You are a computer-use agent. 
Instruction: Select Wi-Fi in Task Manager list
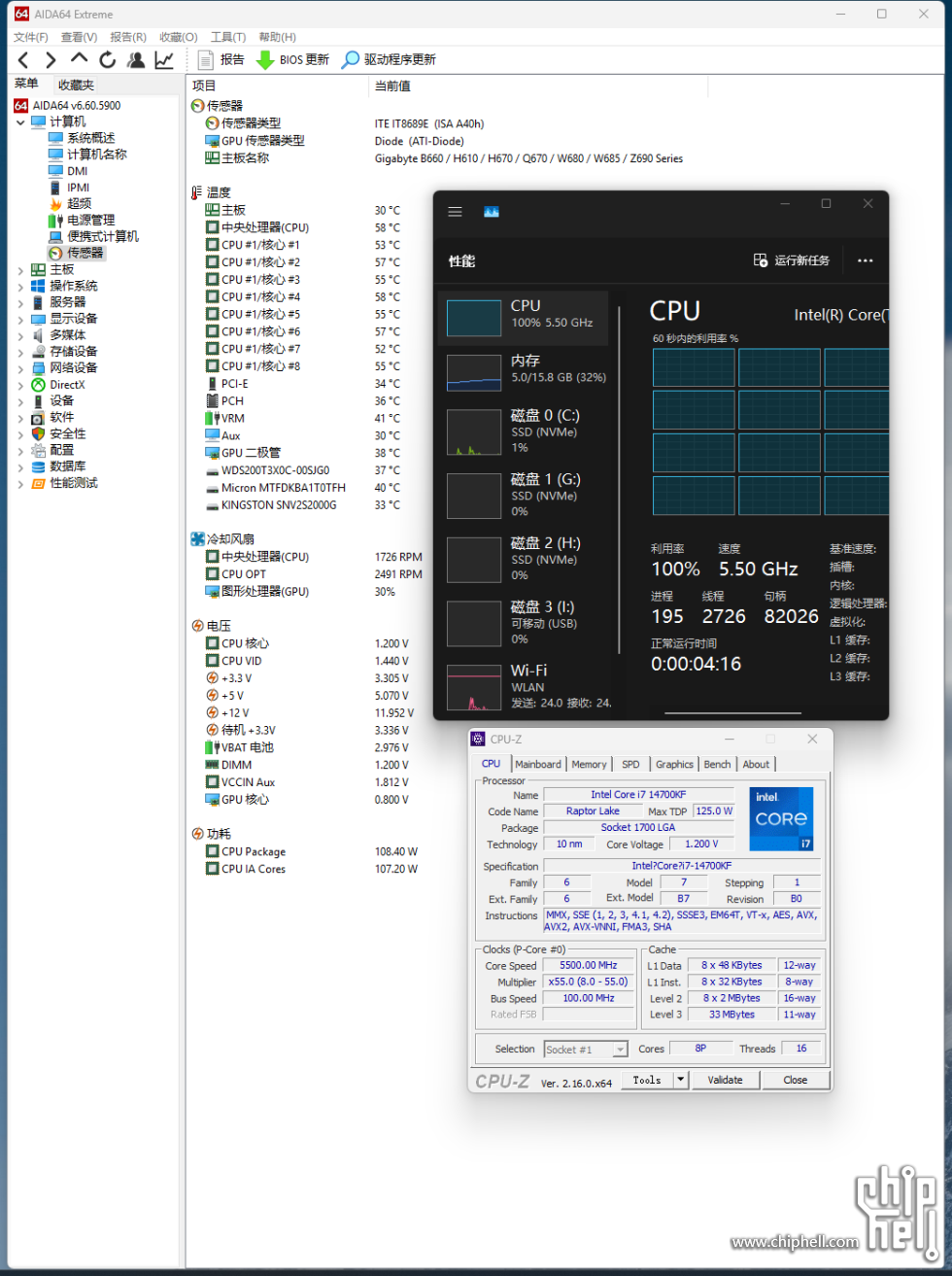[523, 686]
